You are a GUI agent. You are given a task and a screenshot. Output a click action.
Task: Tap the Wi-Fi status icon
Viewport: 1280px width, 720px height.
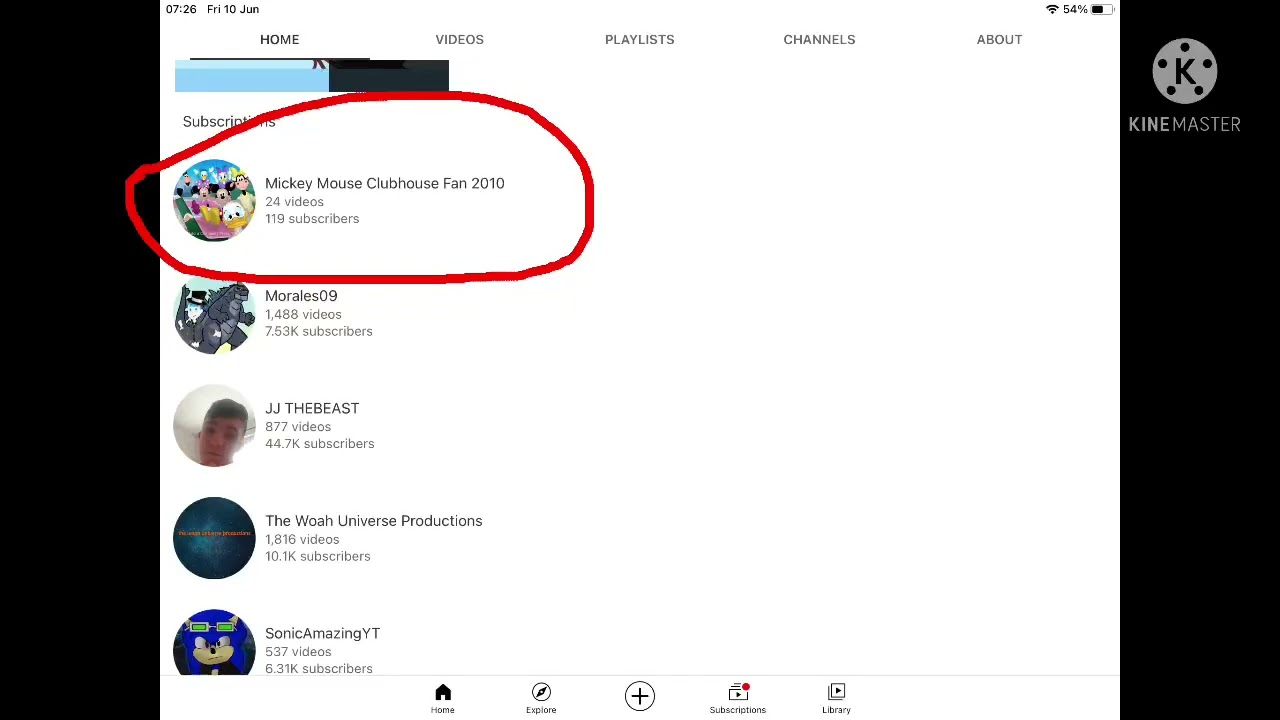click(1052, 9)
